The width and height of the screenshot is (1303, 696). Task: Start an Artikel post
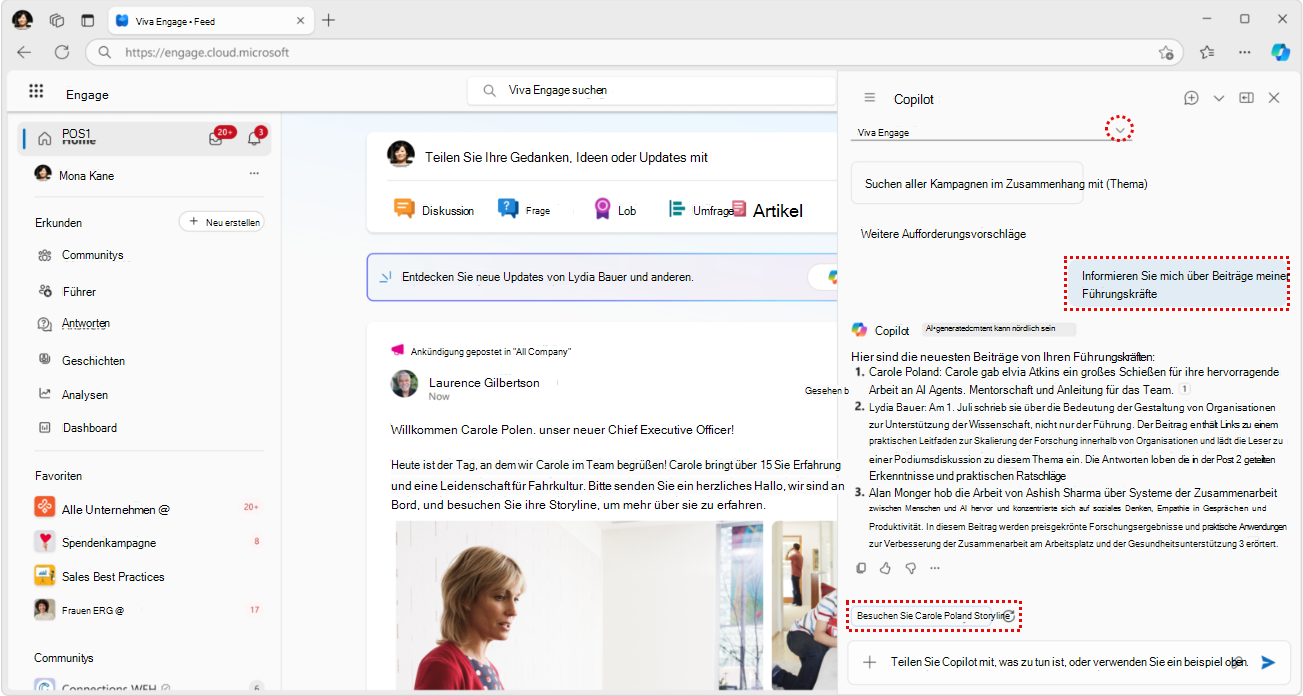(768, 210)
